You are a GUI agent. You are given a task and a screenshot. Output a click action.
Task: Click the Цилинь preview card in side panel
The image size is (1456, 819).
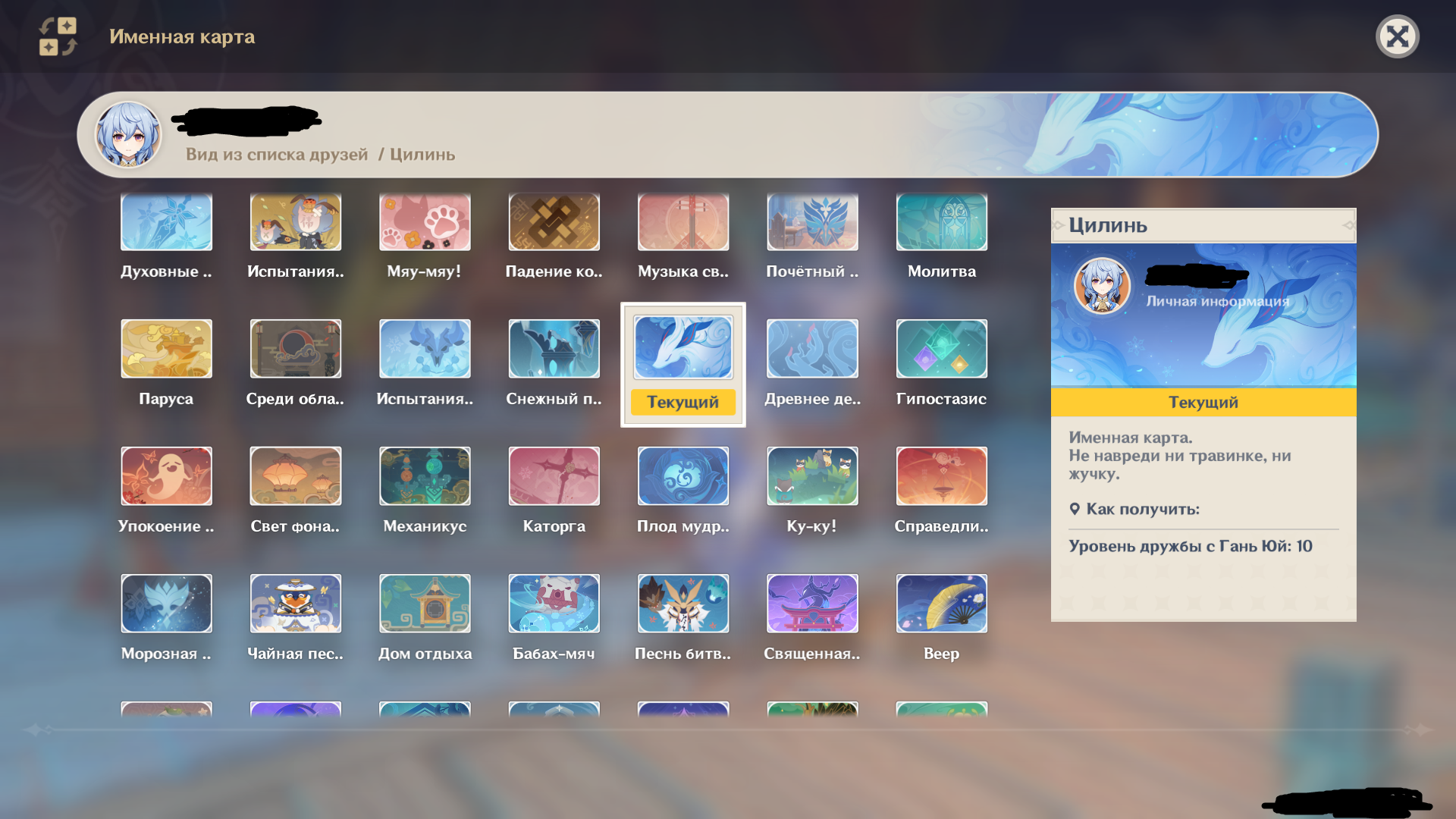click(x=1203, y=315)
